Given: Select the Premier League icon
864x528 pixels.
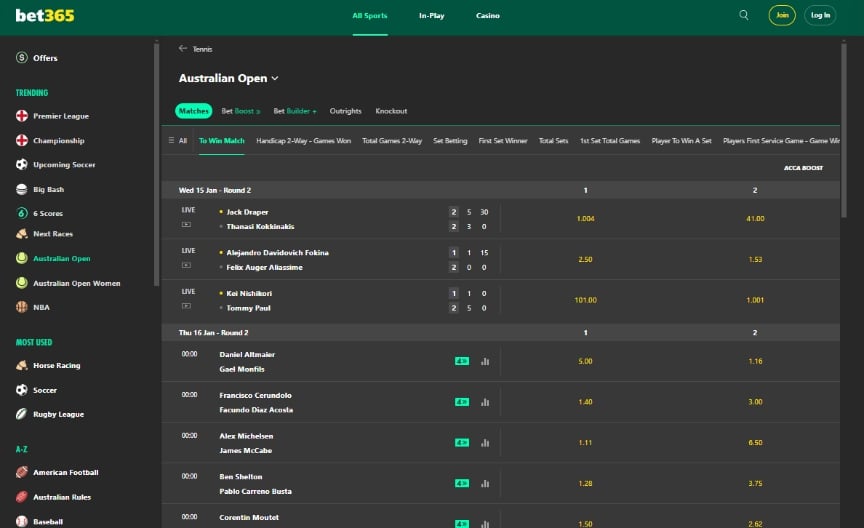Looking at the screenshot, I should click(x=21, y=116).
